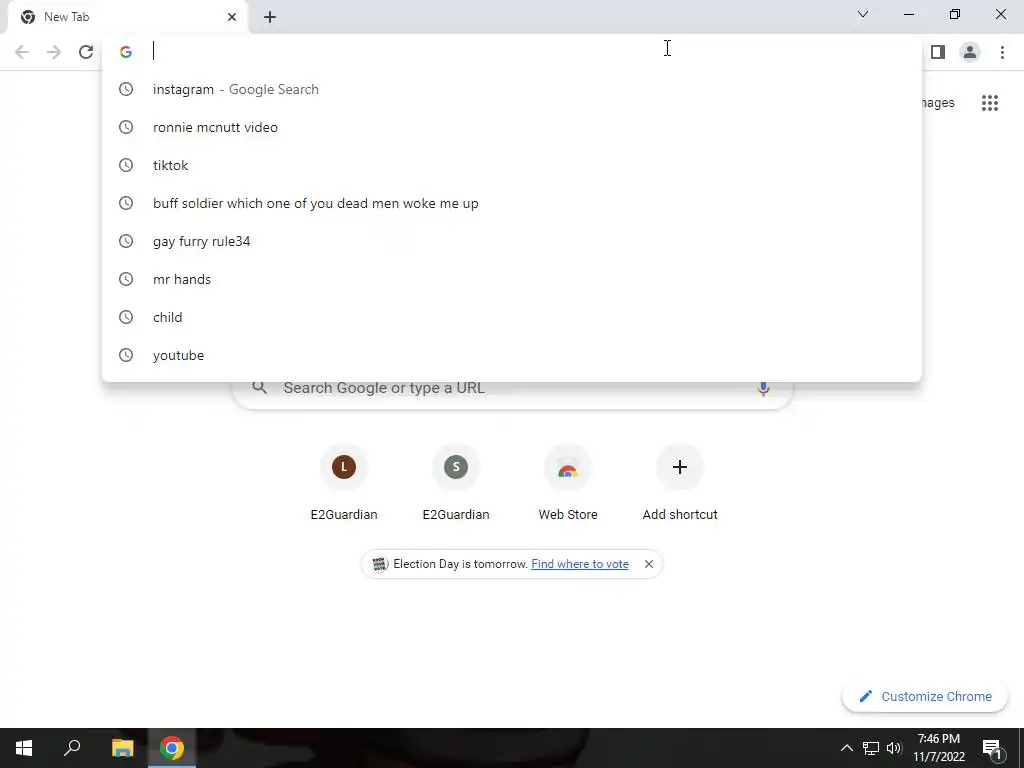Open the first E2Guardian shortcut with L icon
1024x768 pixels.
(344, 482)
